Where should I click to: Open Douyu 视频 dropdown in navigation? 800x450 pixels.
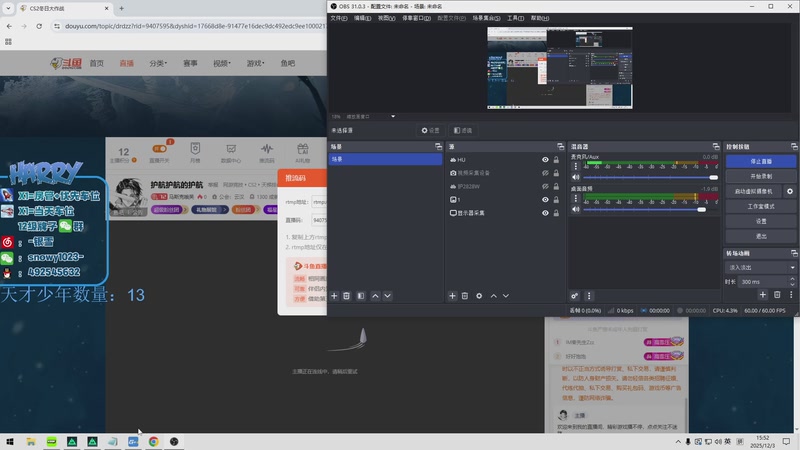[x=222, y=63]
